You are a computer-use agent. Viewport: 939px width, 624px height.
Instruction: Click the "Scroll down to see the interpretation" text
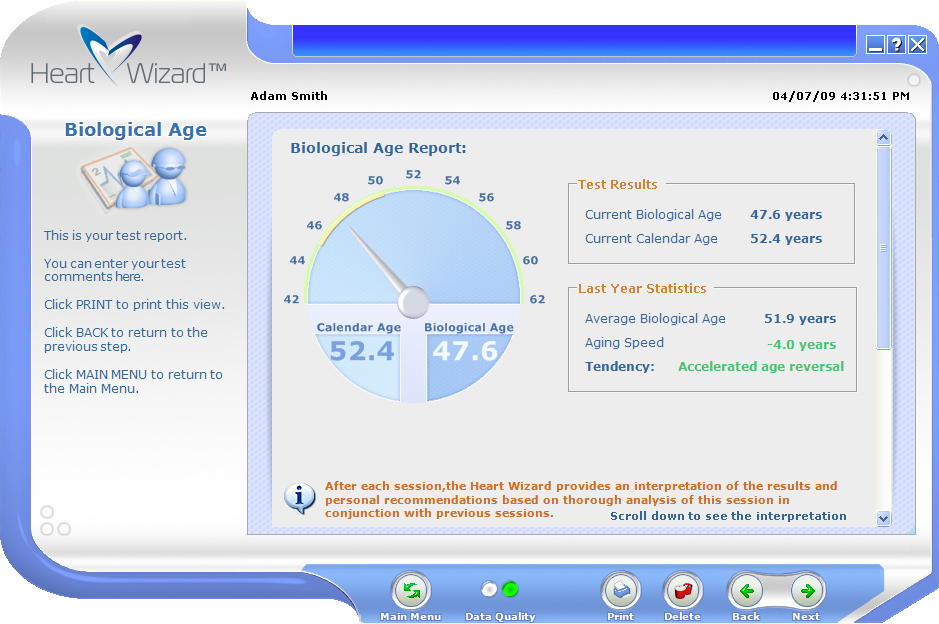[x=728, y=516]
